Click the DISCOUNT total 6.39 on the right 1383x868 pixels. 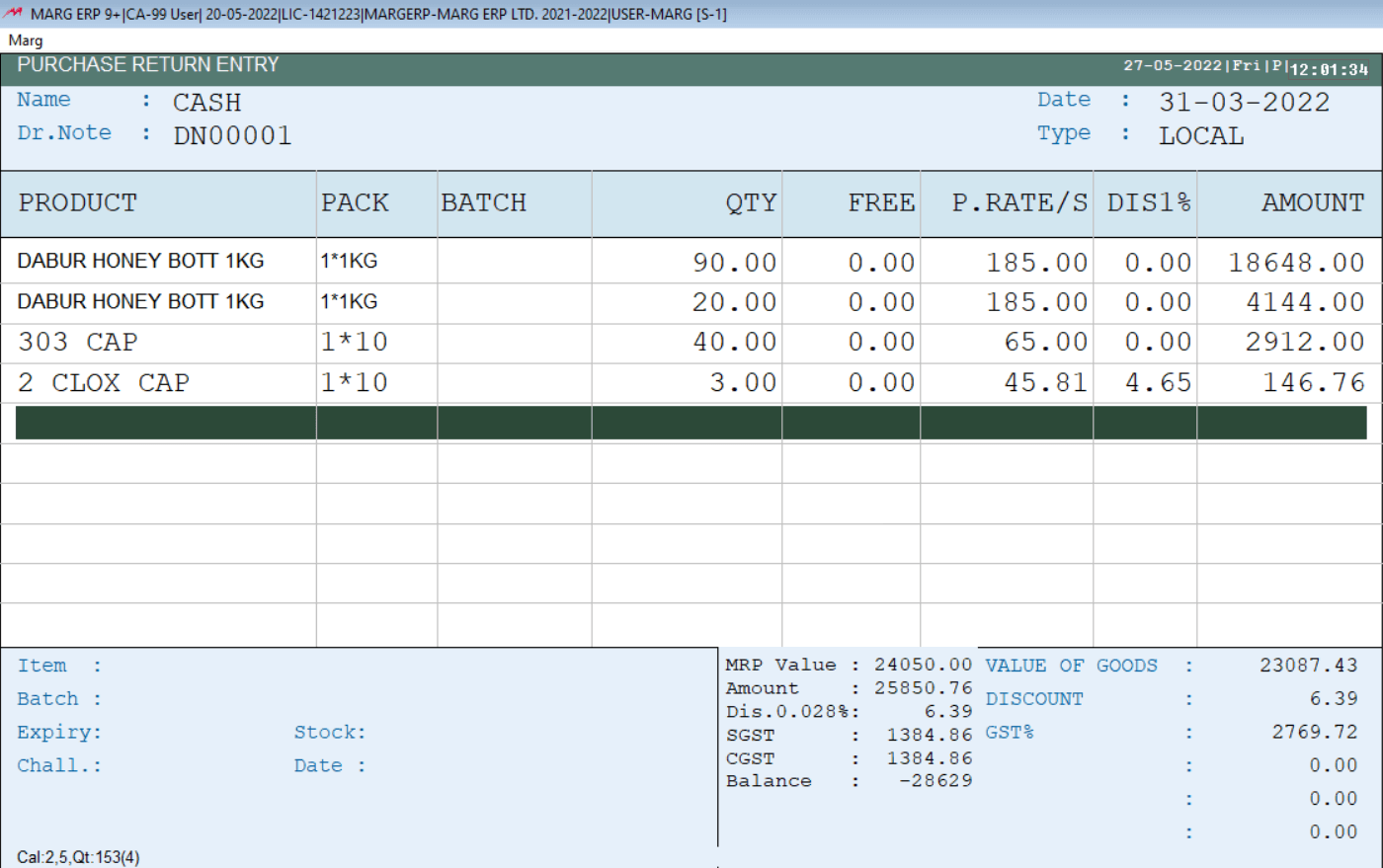tap(1334, 698)
